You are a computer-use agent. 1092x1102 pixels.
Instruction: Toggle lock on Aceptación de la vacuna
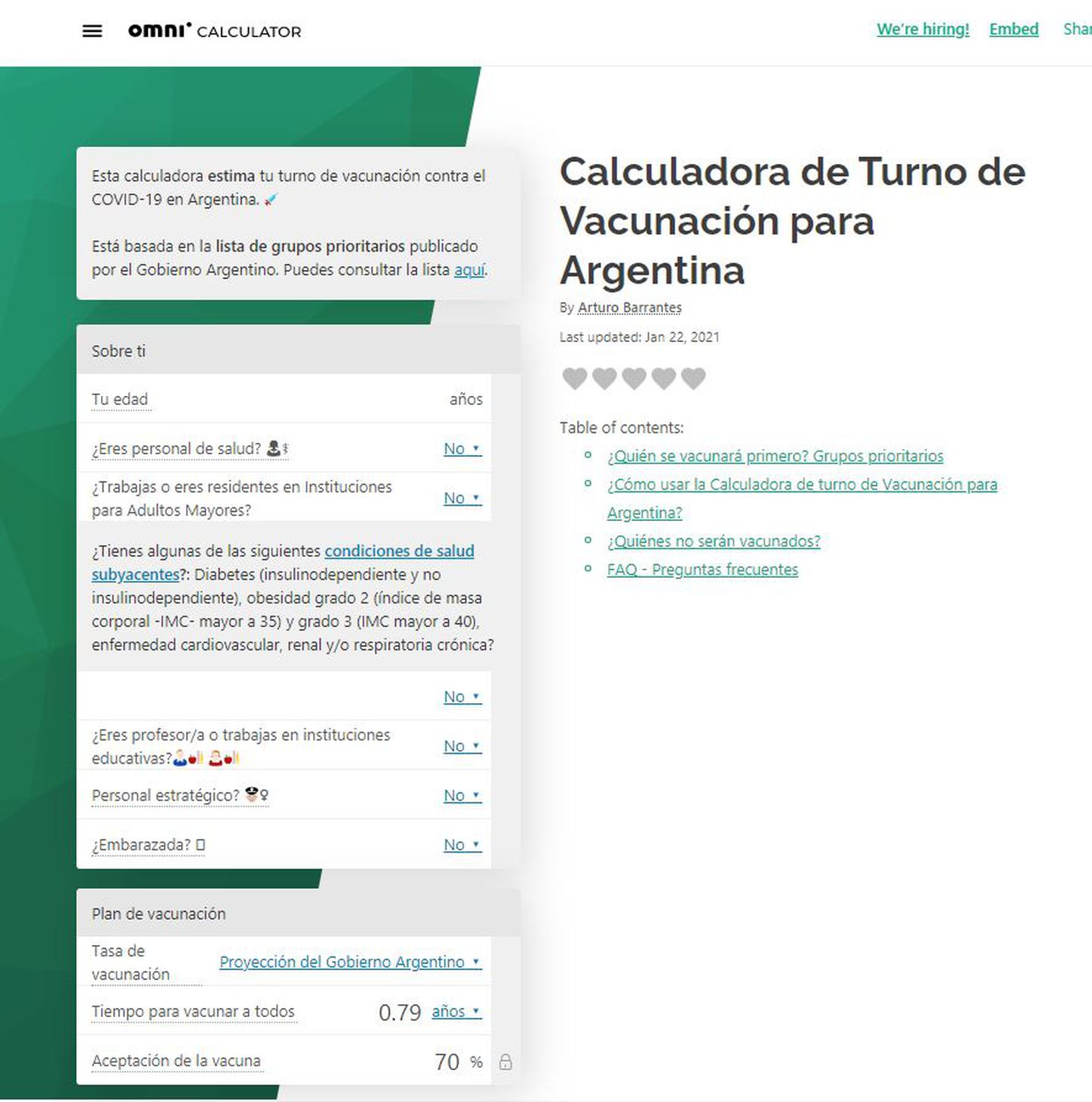click(506, 1062)
